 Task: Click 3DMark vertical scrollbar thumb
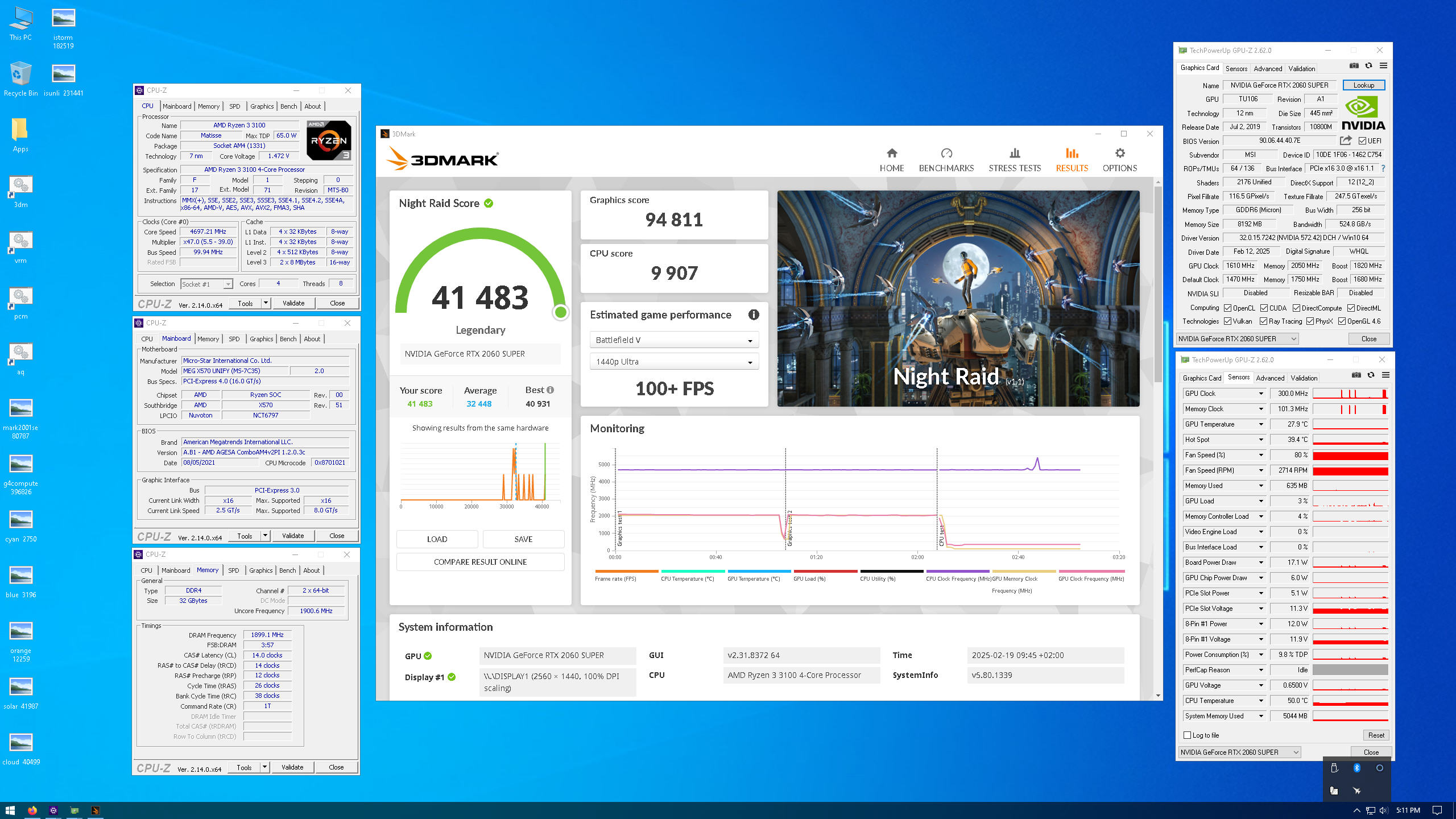click(x=1157, y=283)
